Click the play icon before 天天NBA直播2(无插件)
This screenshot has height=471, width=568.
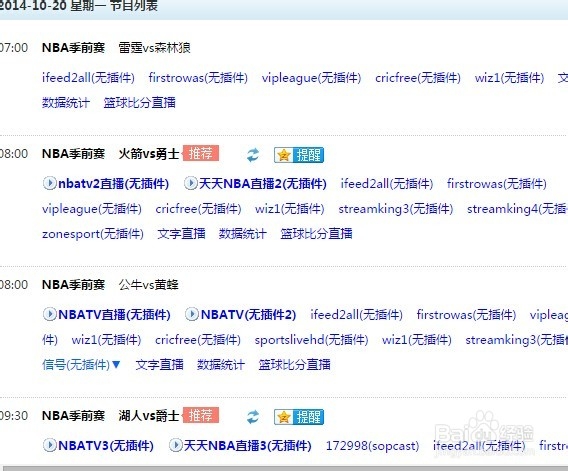click(x=190, y=183)
